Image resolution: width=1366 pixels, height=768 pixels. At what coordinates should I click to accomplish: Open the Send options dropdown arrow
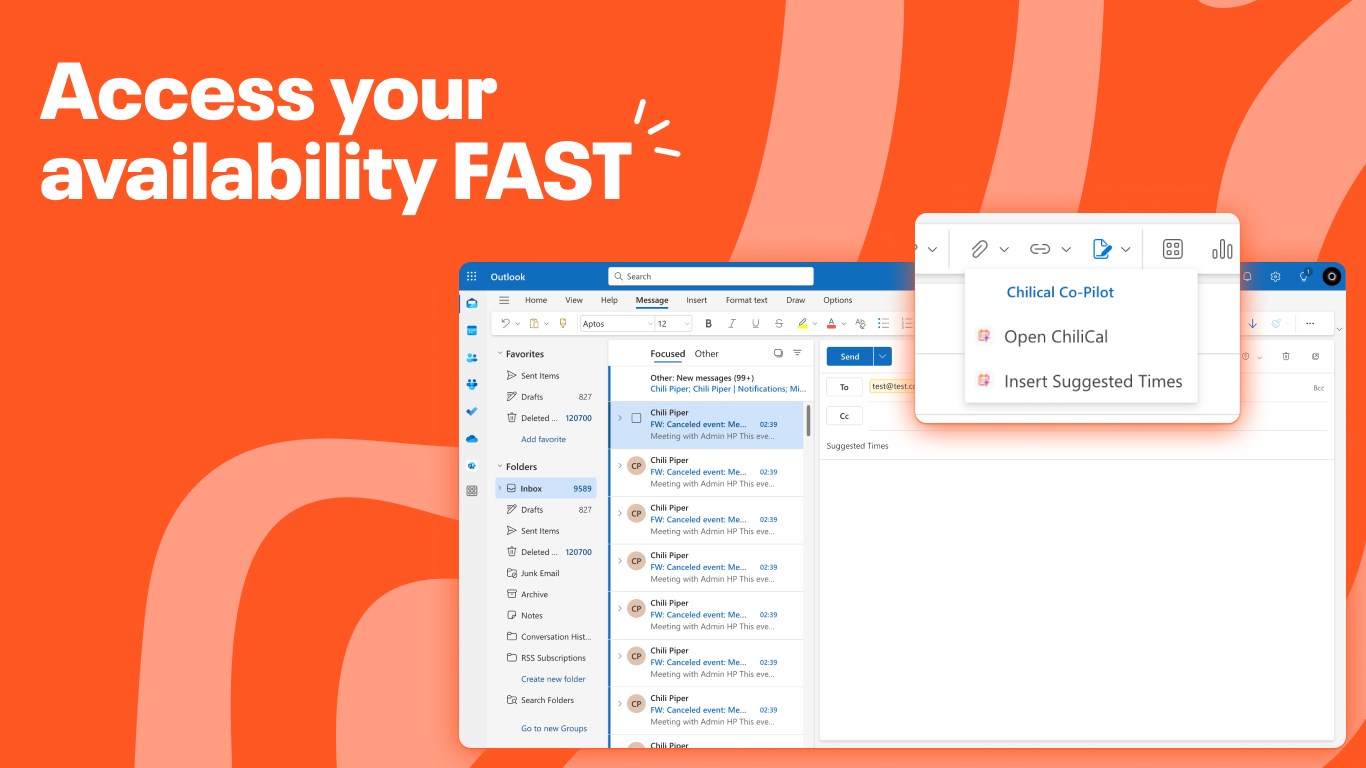[x=882, y=356]
